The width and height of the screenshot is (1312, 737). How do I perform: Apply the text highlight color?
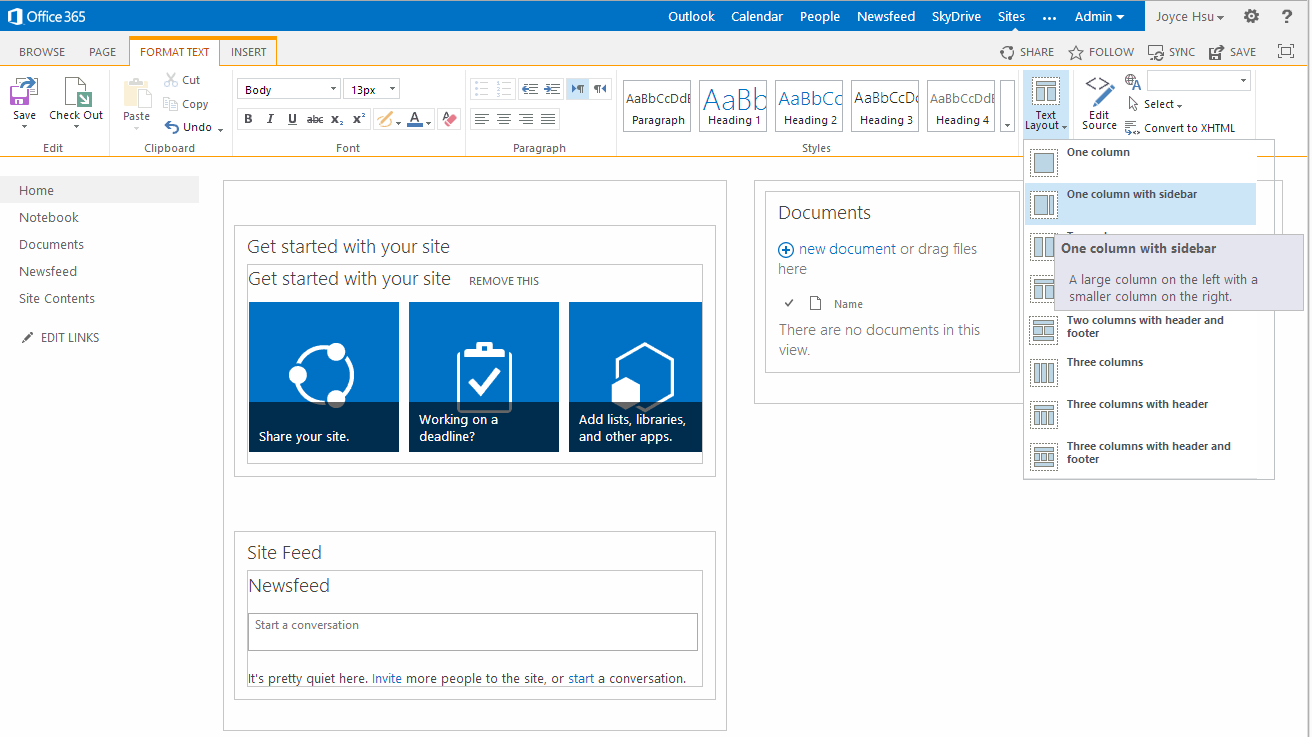coord(384,119)
